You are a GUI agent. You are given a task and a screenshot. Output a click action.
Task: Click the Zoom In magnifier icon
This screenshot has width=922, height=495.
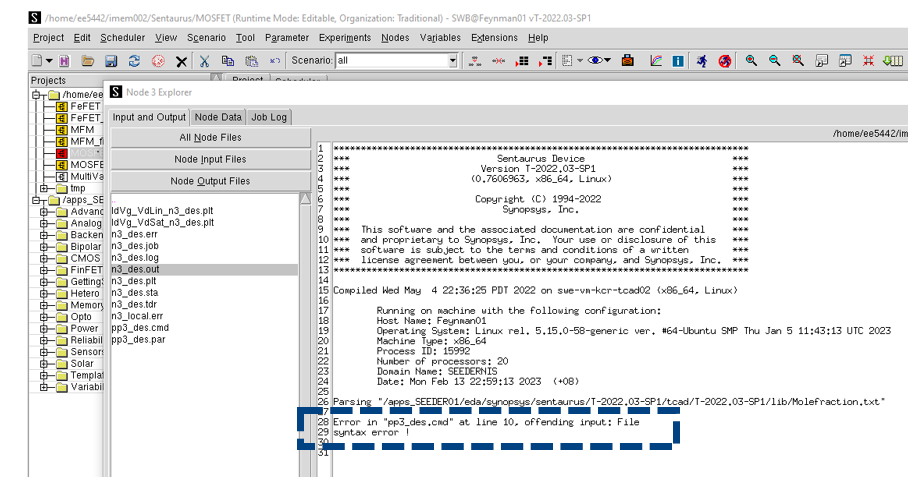(752, 61)
